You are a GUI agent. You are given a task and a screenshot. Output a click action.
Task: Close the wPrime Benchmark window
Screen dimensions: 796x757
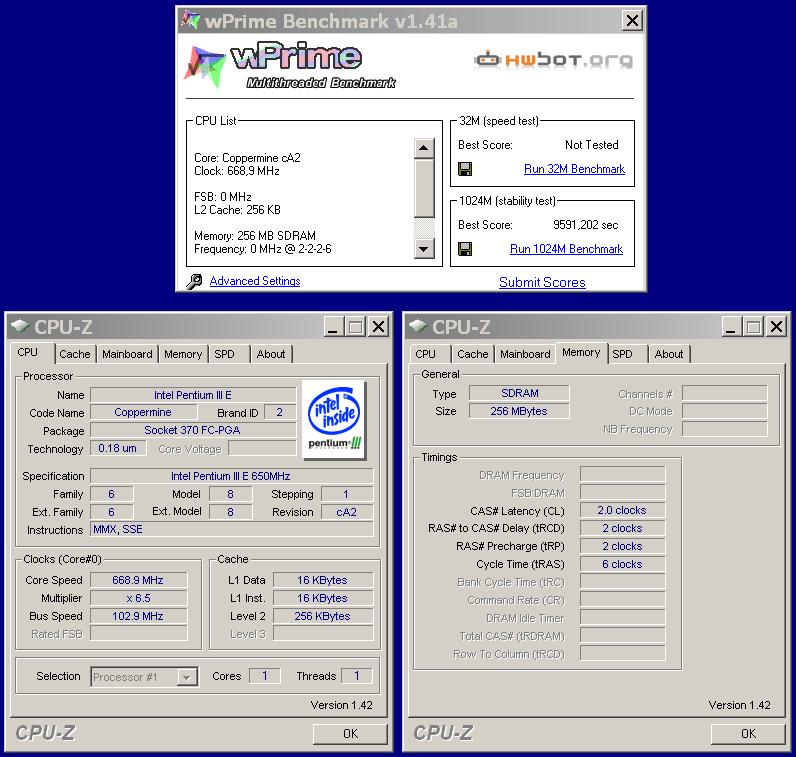(x=632, y=20)
